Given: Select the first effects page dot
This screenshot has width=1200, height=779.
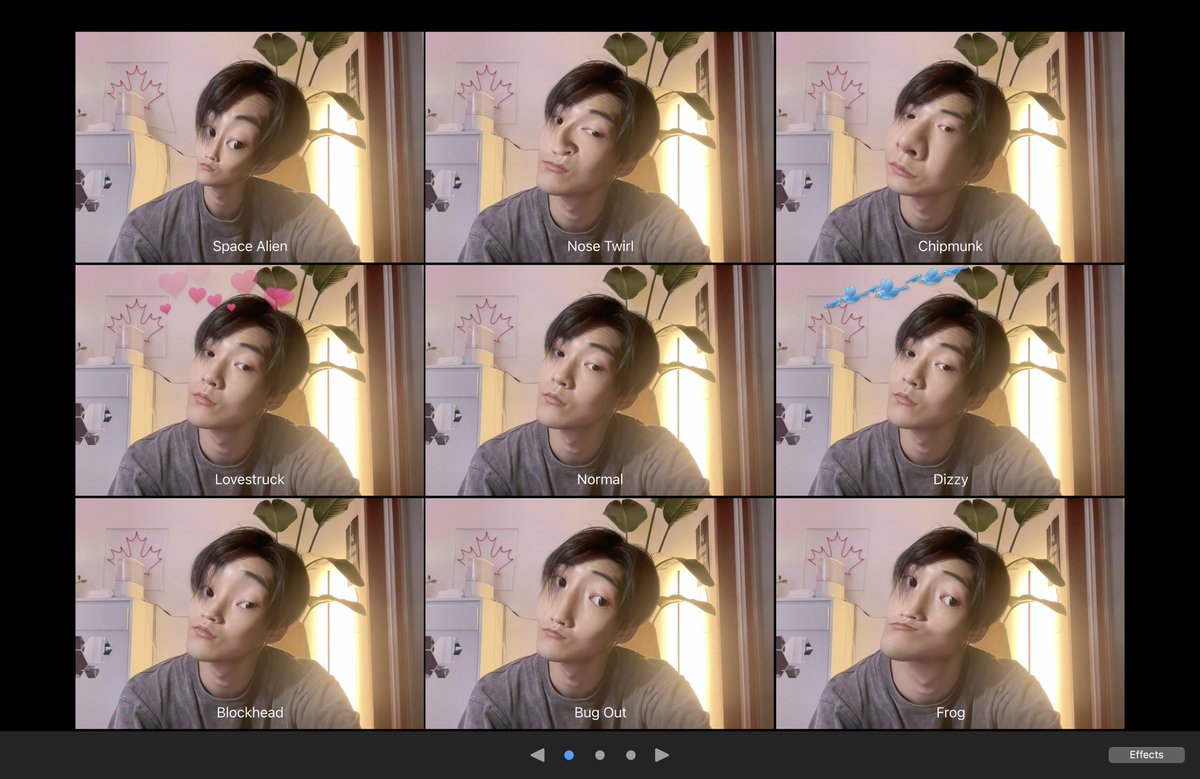Looking at the screenshot, I should (569, 755).
